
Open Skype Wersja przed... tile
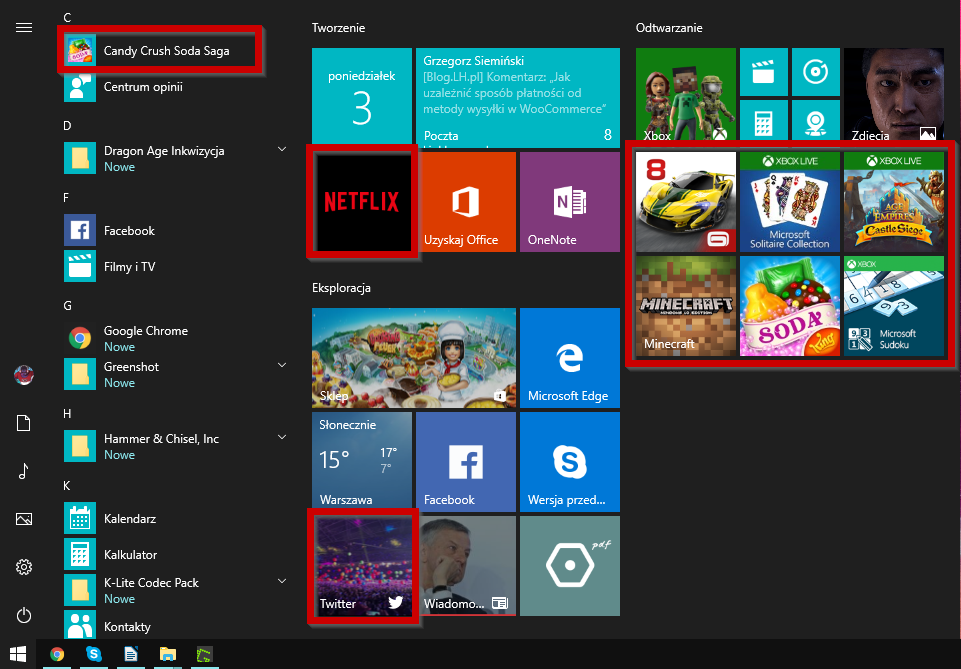[x=570, y=462]
